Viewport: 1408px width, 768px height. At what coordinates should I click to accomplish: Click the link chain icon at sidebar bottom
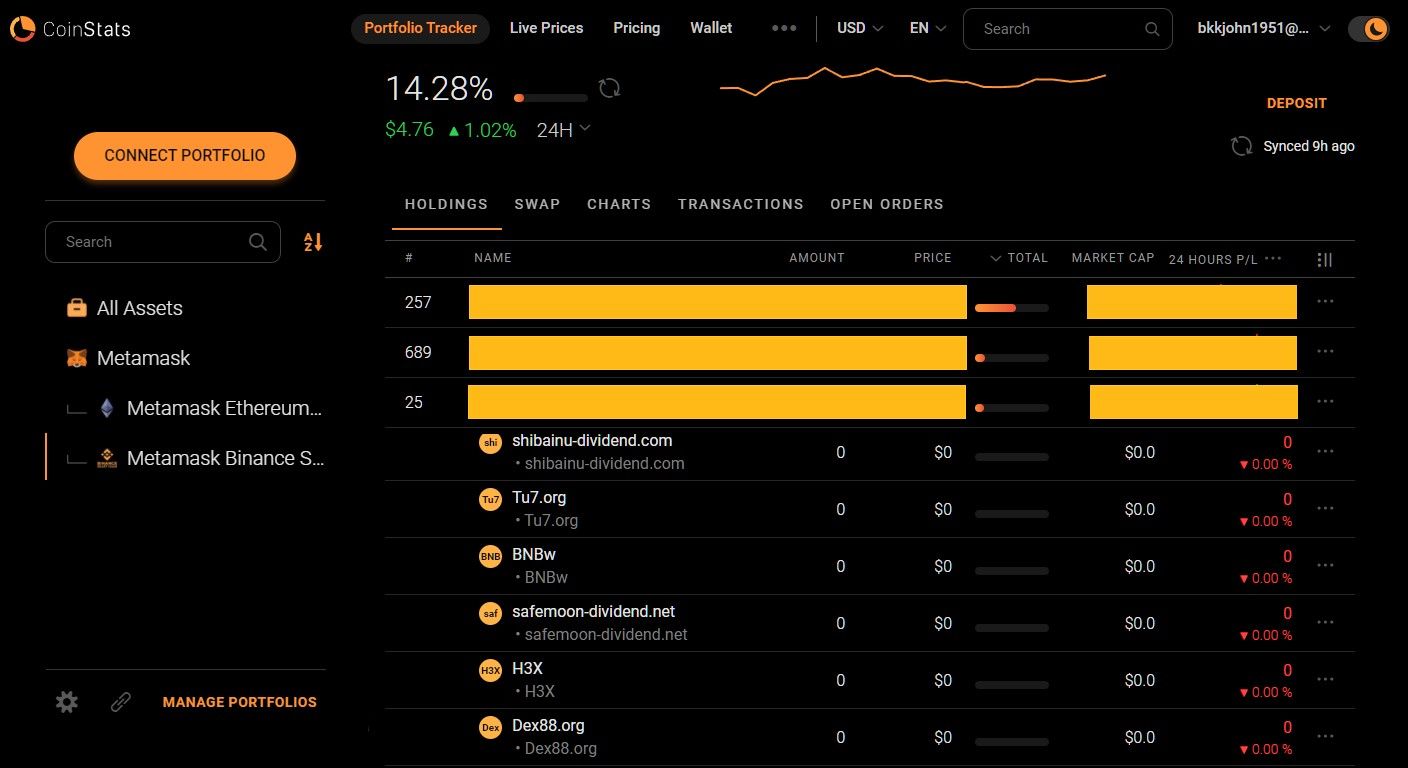(x=120, y=702)
